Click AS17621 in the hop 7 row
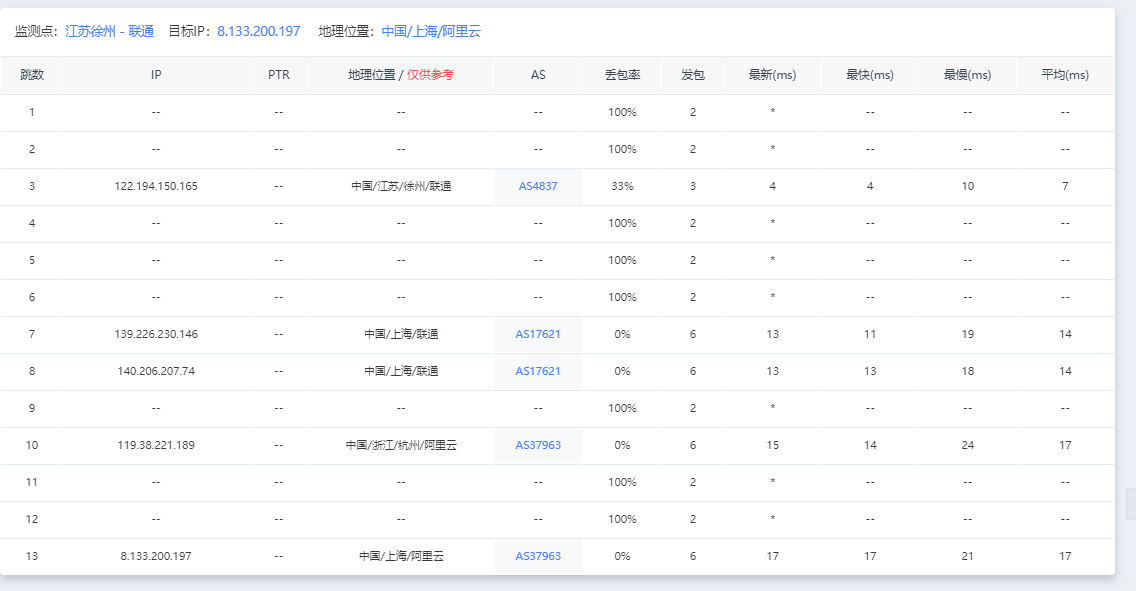1136x591 pixels. pyautogui.click(x=538, y=334)
